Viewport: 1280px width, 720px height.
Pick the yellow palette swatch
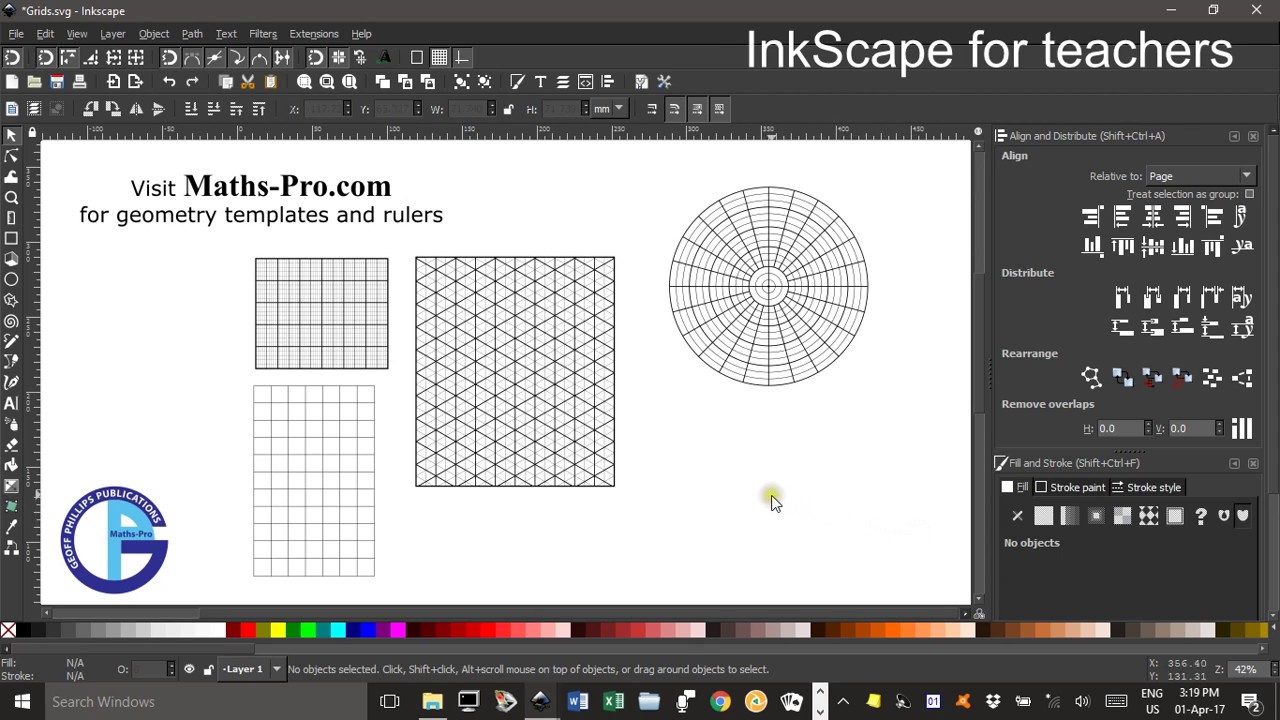click(x=278, y=630)
